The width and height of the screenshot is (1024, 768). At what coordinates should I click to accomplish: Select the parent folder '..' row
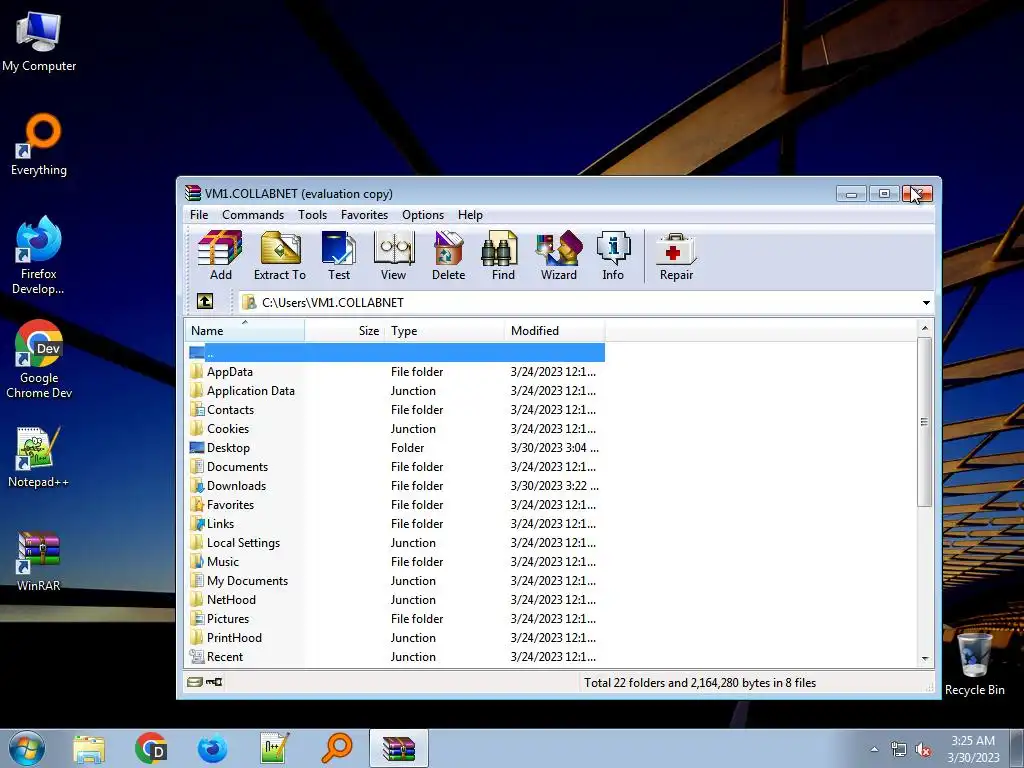coord(396,353)
